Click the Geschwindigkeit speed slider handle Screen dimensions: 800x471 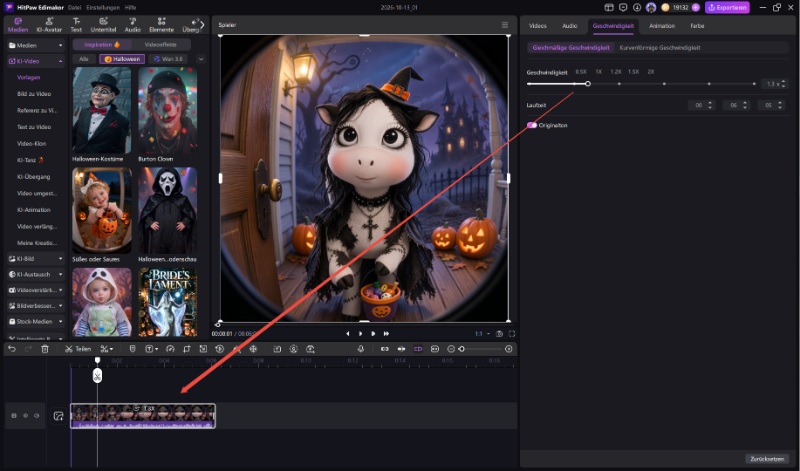tap(588, 84)
